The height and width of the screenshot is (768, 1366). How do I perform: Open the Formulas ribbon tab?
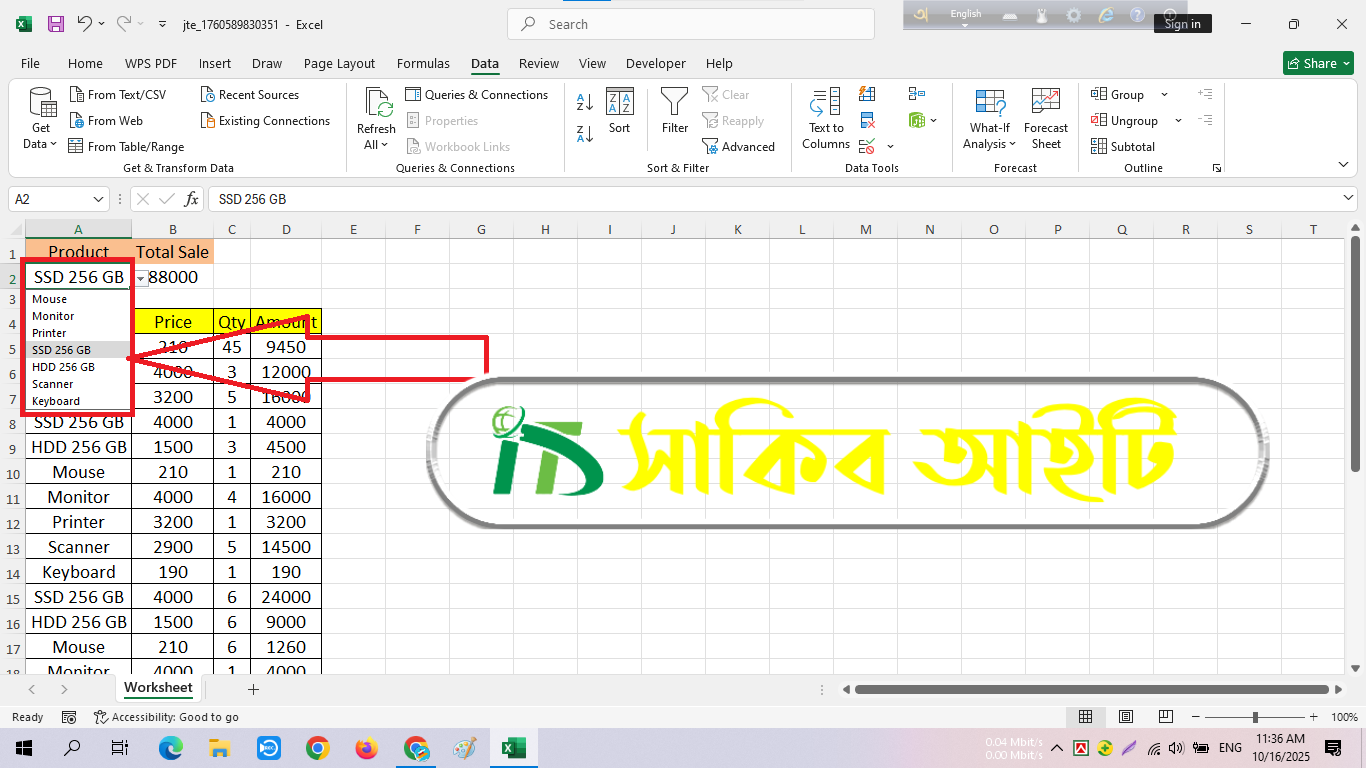423,63
